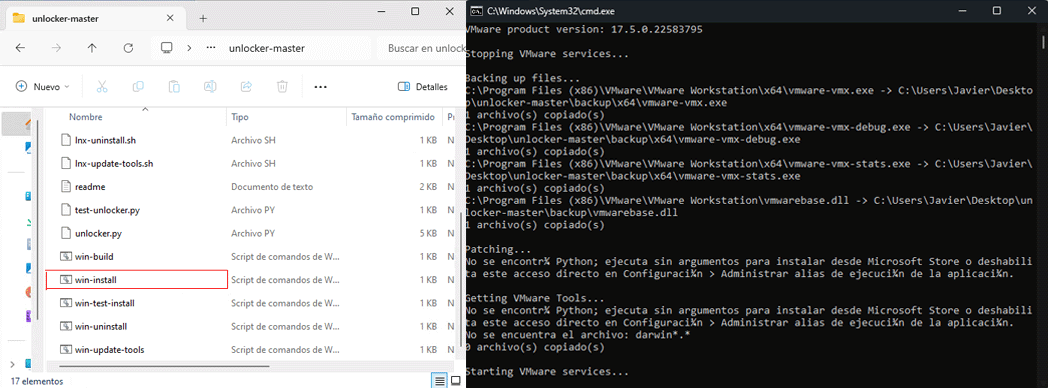Click the unlocker-master tab

pyautogui.click(x=97, y=18)
